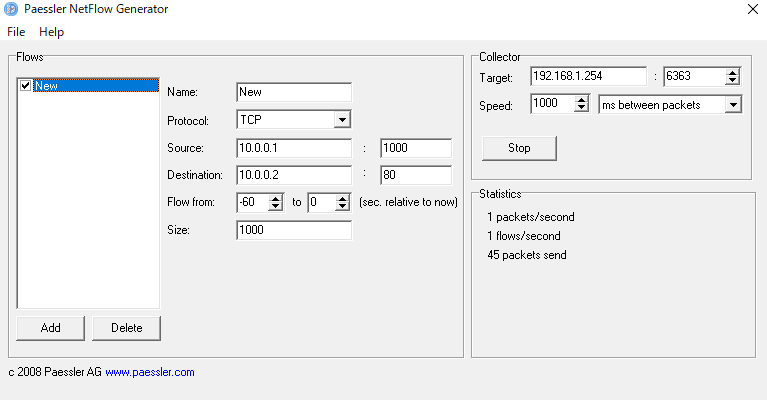Click the Collector Target IP field

coord(588,76)
